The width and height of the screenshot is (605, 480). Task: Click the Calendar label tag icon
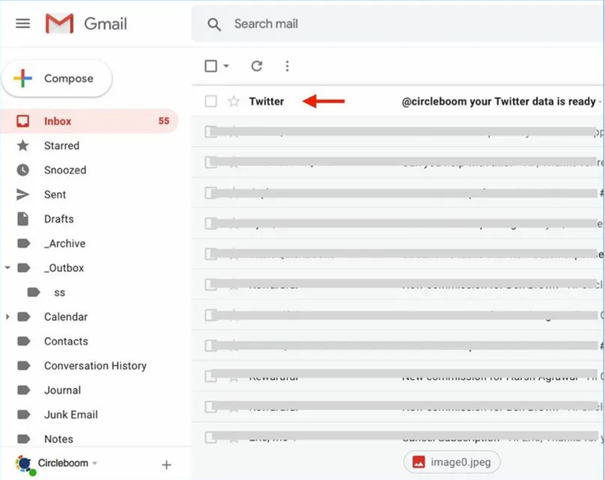pyautogui.click(x=24, y=317)
